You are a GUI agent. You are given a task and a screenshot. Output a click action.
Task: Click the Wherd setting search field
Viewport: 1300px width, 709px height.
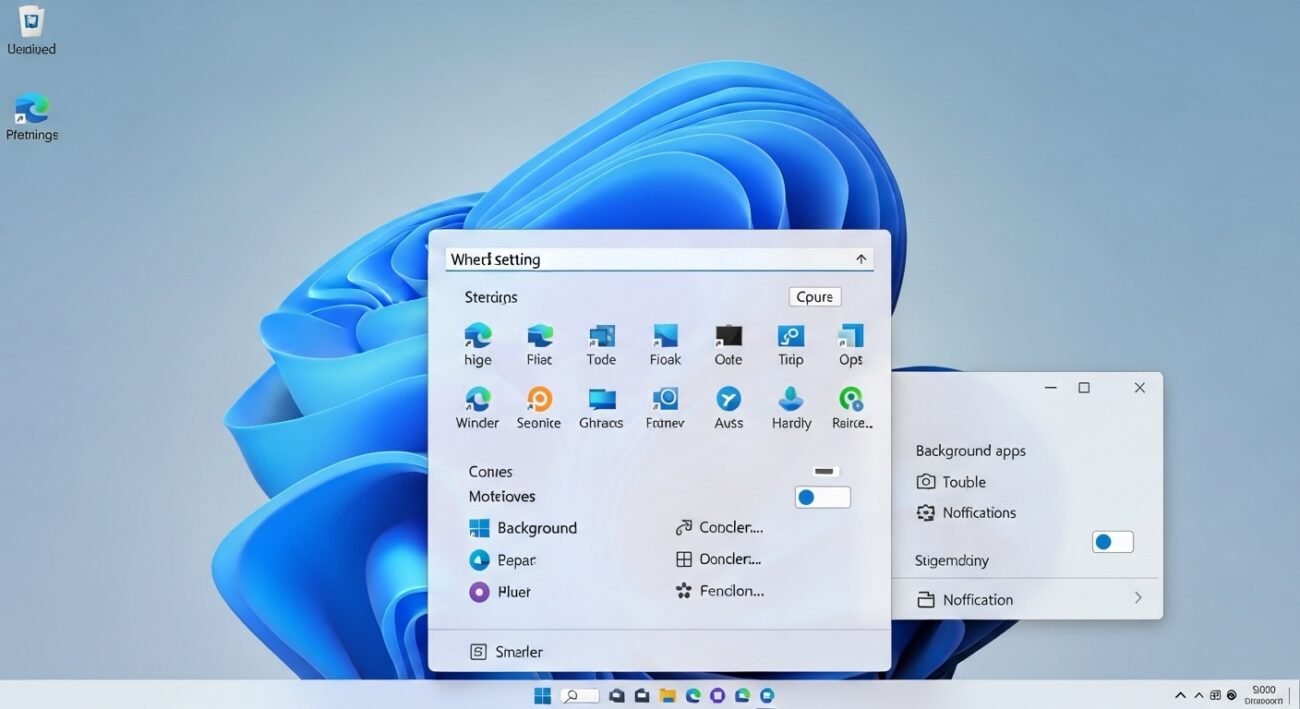(645, 259)
